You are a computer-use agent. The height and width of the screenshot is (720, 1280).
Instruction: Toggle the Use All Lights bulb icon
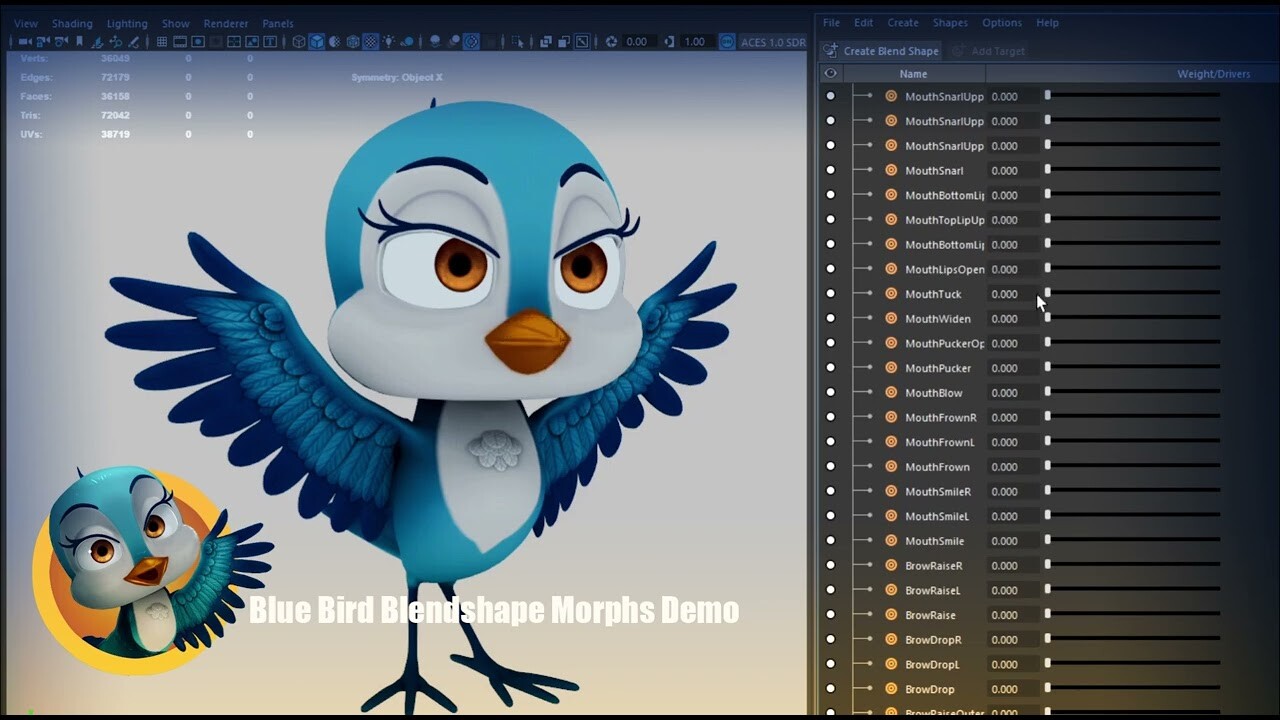pos(388,42)
